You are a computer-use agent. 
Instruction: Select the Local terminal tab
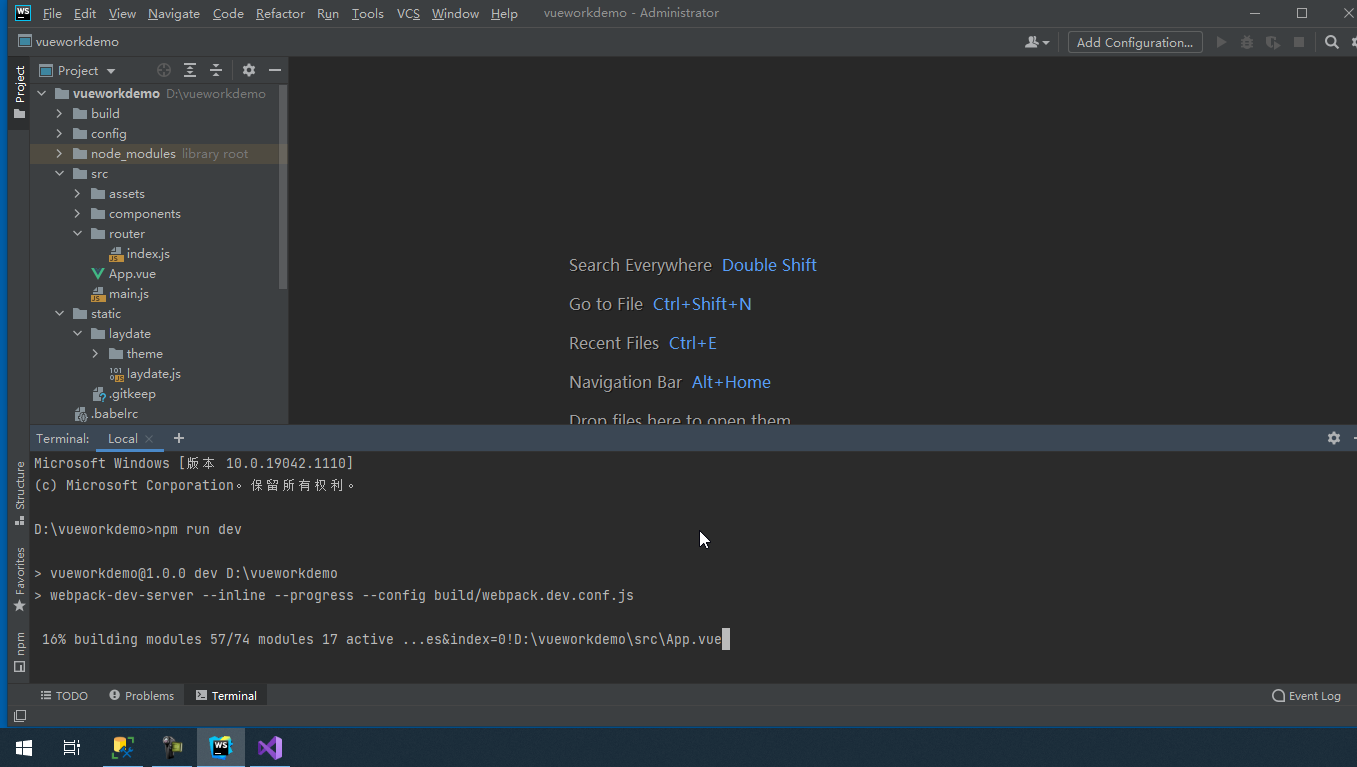coord(123,438)
